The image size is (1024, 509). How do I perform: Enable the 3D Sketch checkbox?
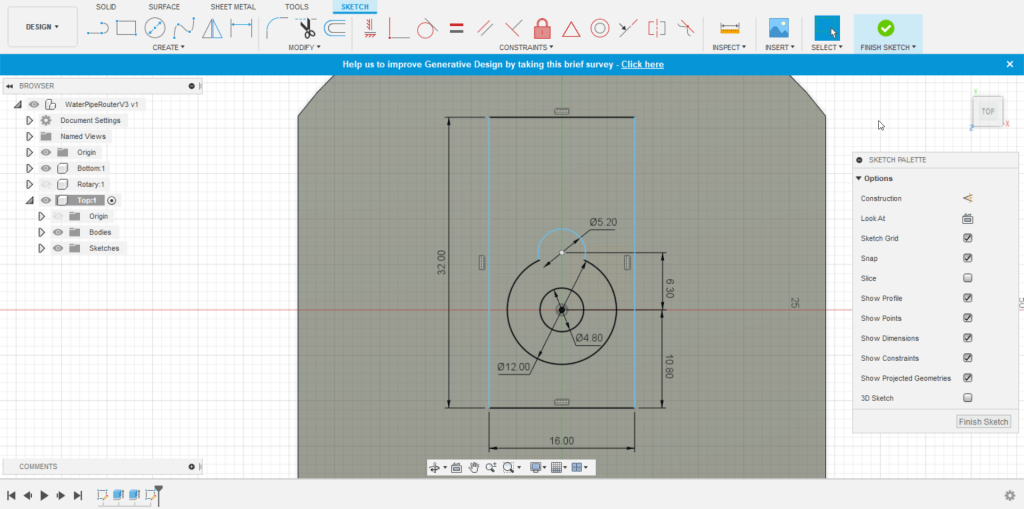967,398
